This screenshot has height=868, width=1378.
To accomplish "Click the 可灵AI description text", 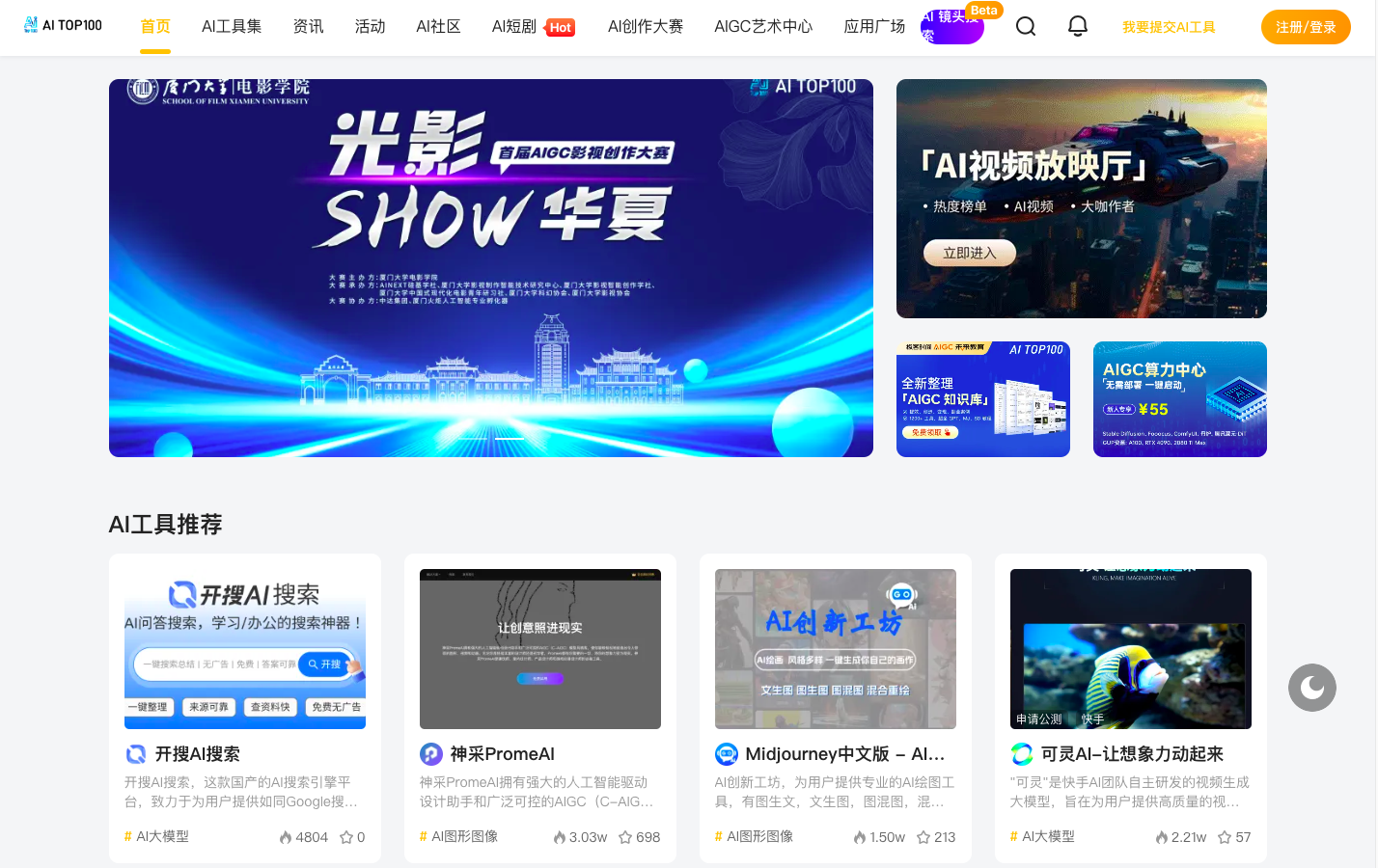I will [1130, 792].
